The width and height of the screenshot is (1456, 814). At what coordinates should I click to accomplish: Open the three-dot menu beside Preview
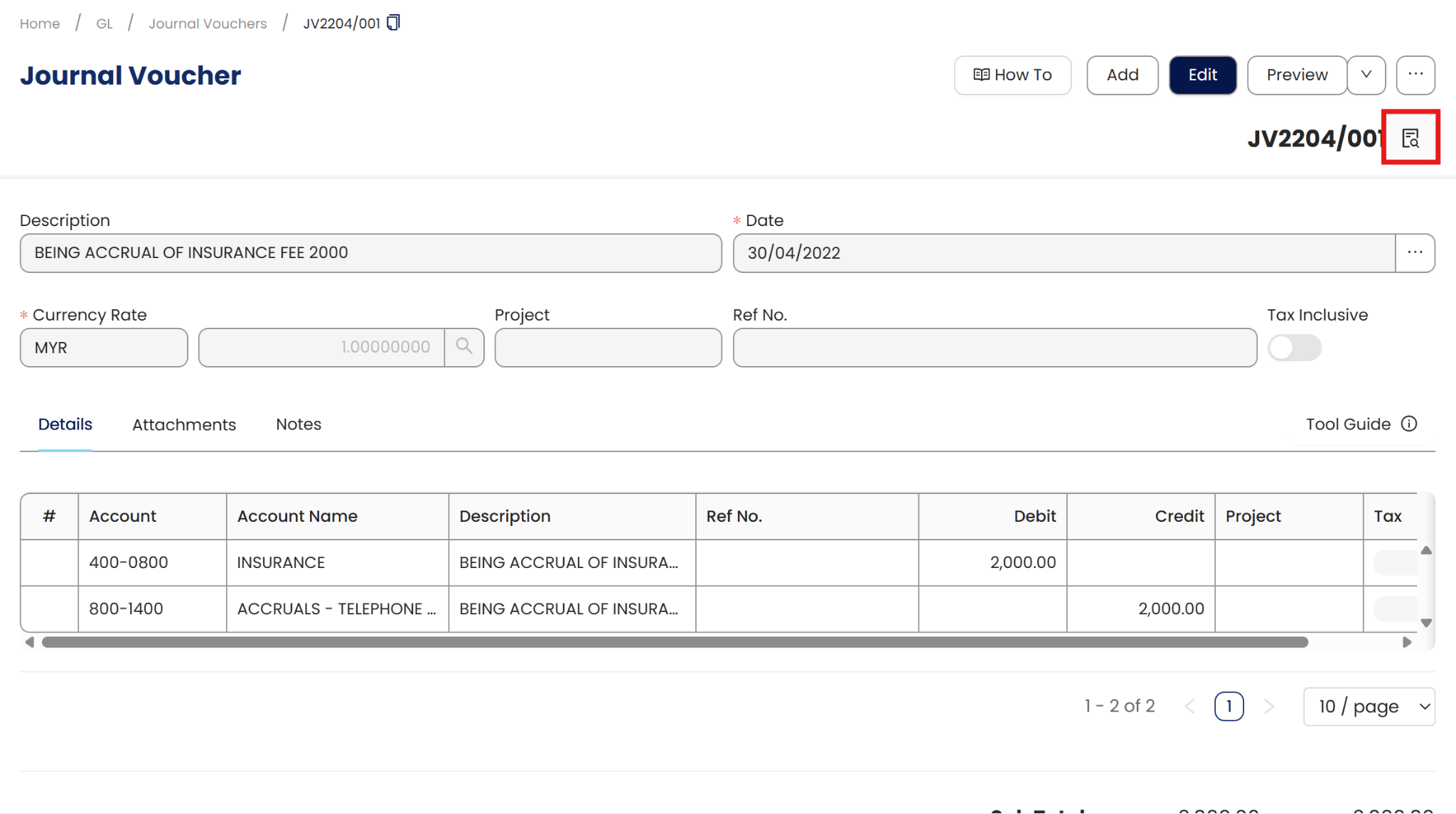click(1415, 75)
